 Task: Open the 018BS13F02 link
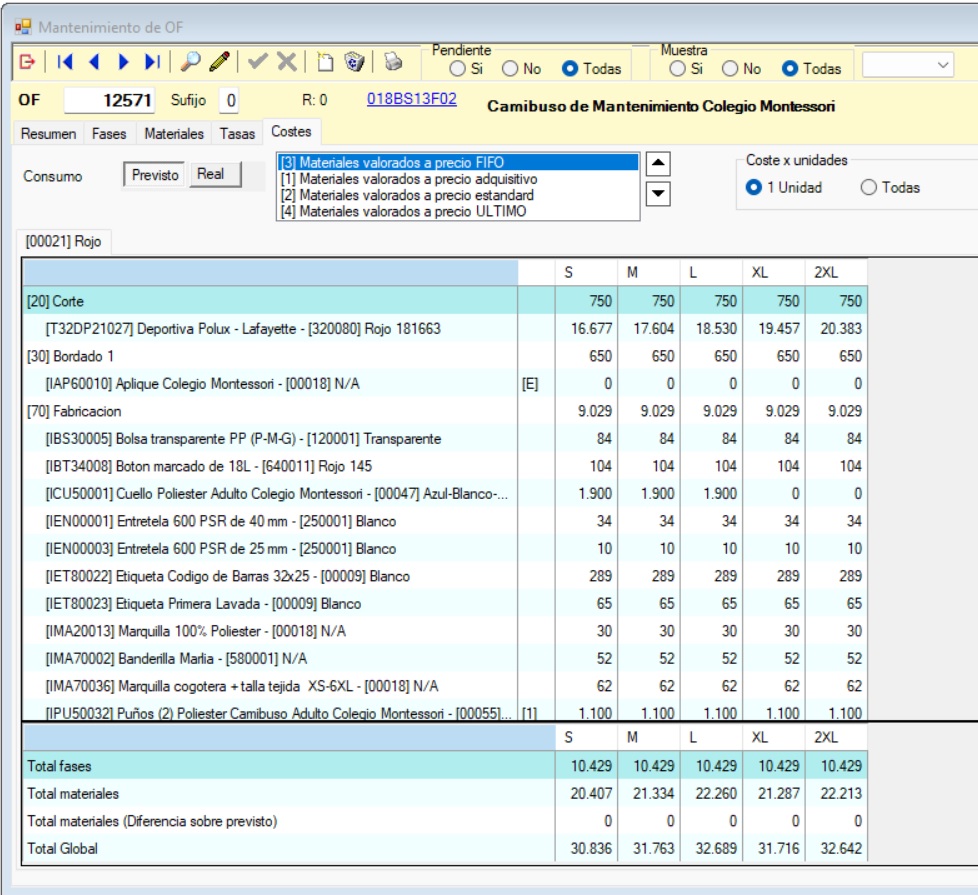pyautogui.click(x=412, y=99)
